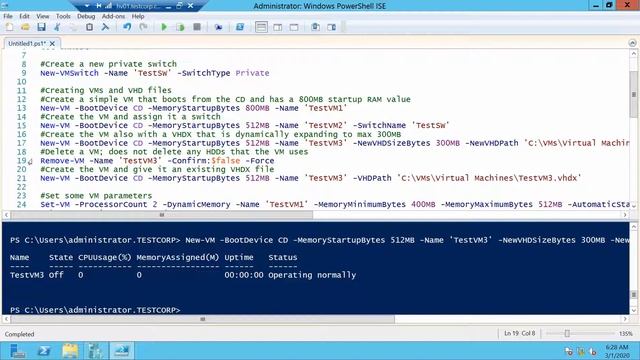The height and width of the screenshot is (360, 640).
Task: Click the console pane horizontal scrollbar
Action: coord(202,319)
